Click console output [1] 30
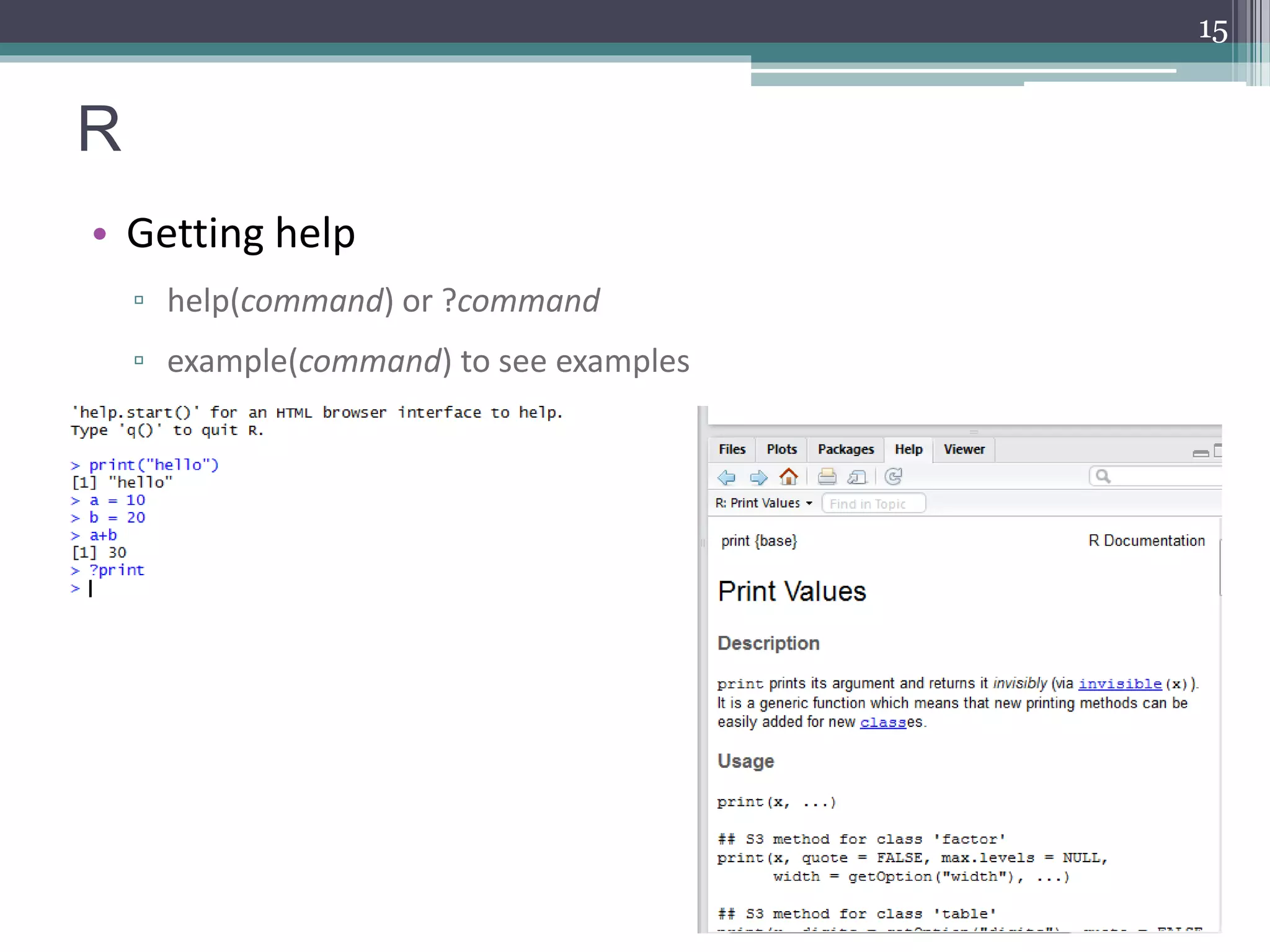 99,552
